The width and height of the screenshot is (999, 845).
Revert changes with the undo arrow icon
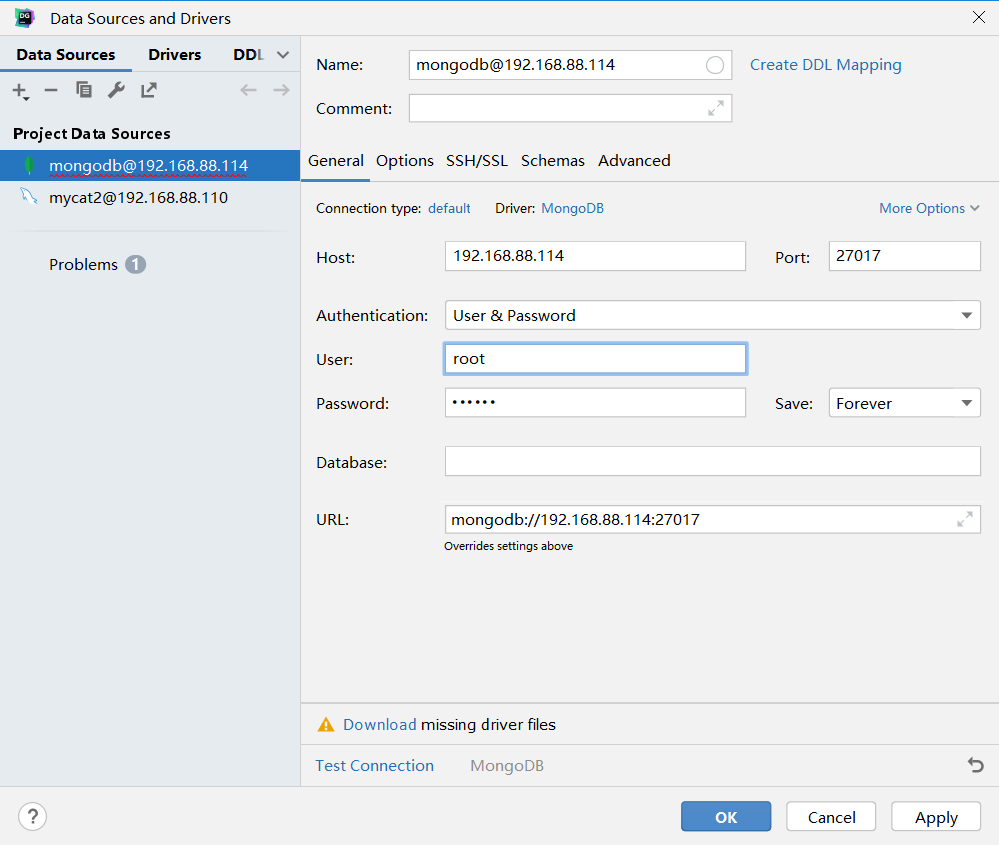(x=975, y=765)
